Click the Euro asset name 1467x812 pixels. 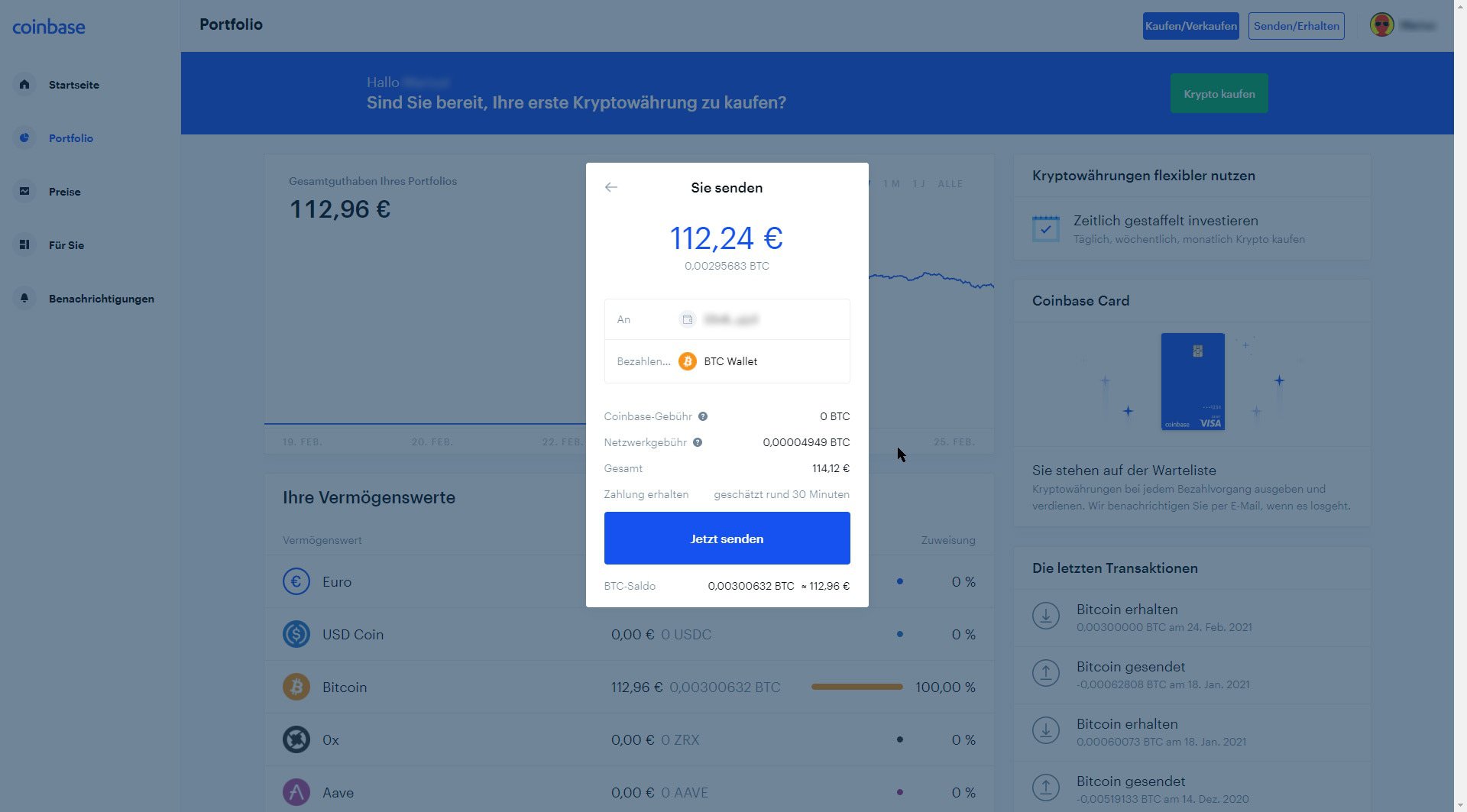[337, 582]
